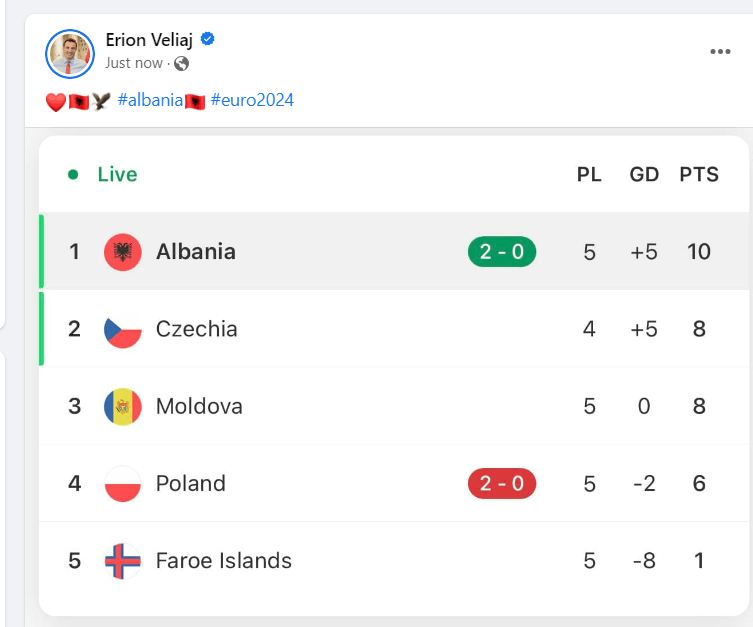This screenshot has height=627, width=753.
Task: Click the GD column header
Action: (x=644, y=174)
